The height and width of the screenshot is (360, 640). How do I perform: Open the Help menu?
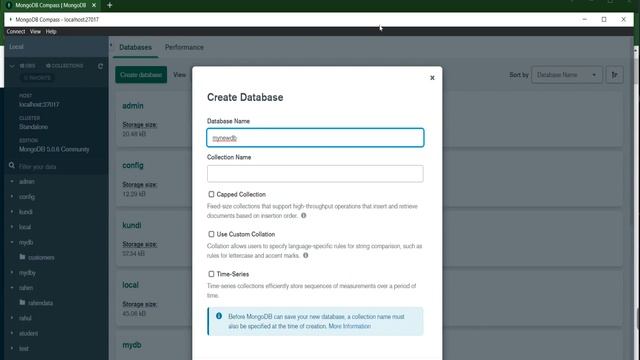point(51,31)
